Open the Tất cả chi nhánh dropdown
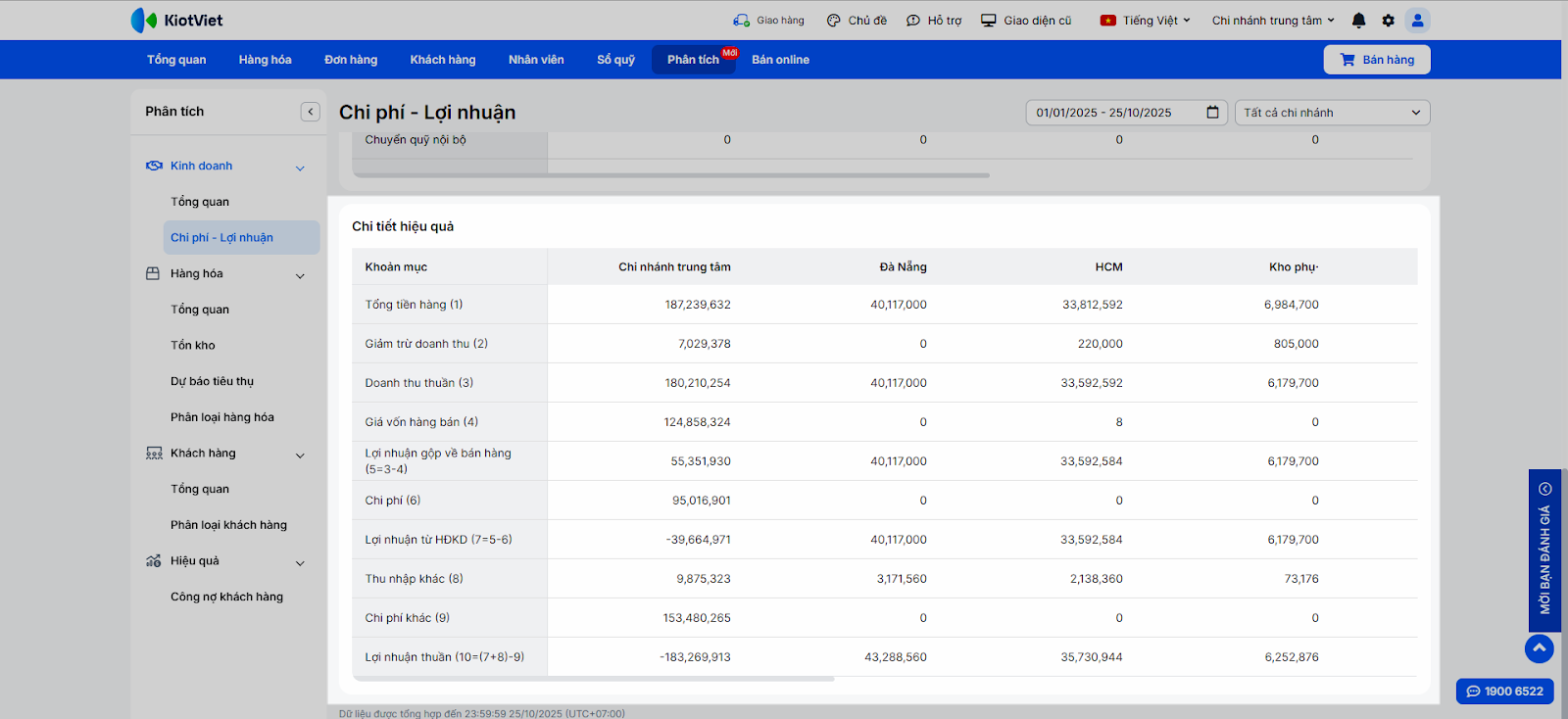Screen dimensions: 1568x719 [x=1331, y=113]
